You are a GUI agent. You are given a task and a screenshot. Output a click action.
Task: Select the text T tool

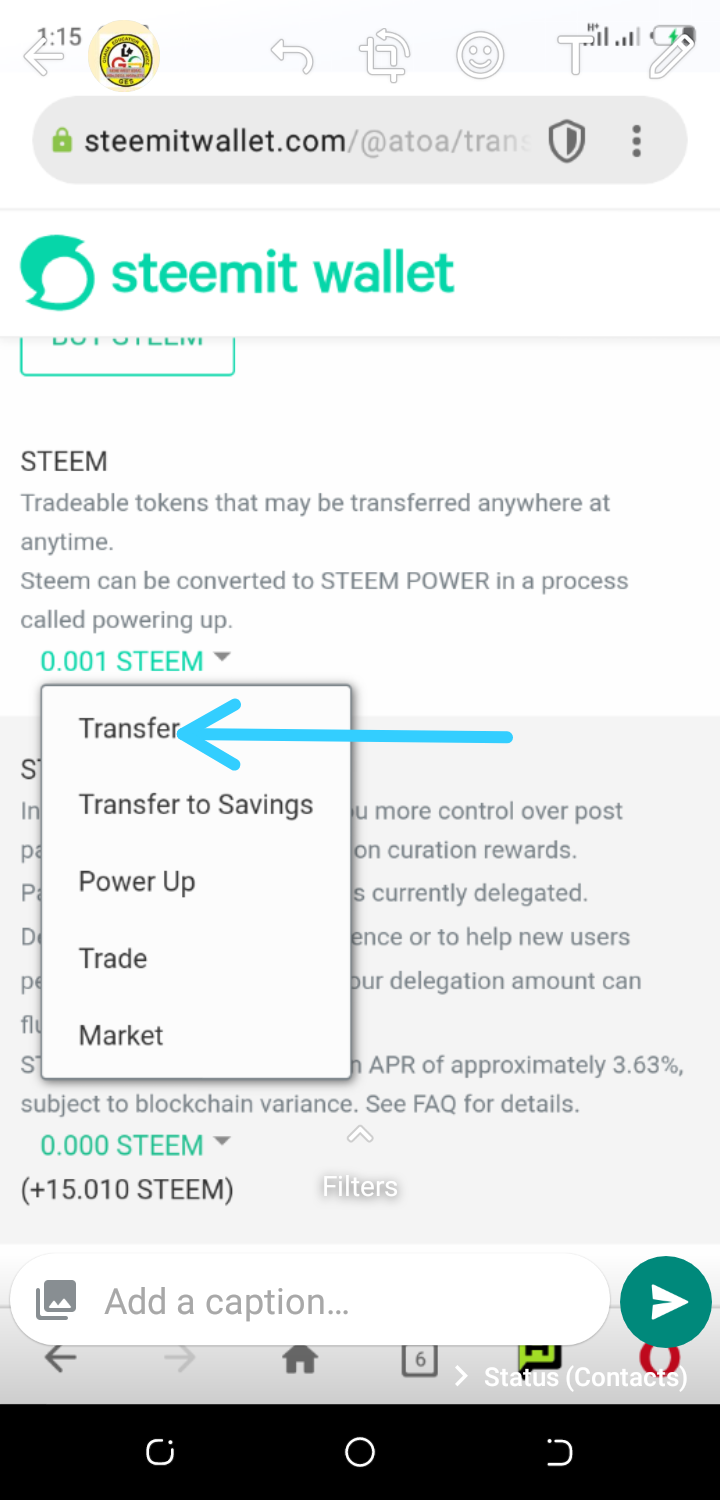(x=574, y=56)
